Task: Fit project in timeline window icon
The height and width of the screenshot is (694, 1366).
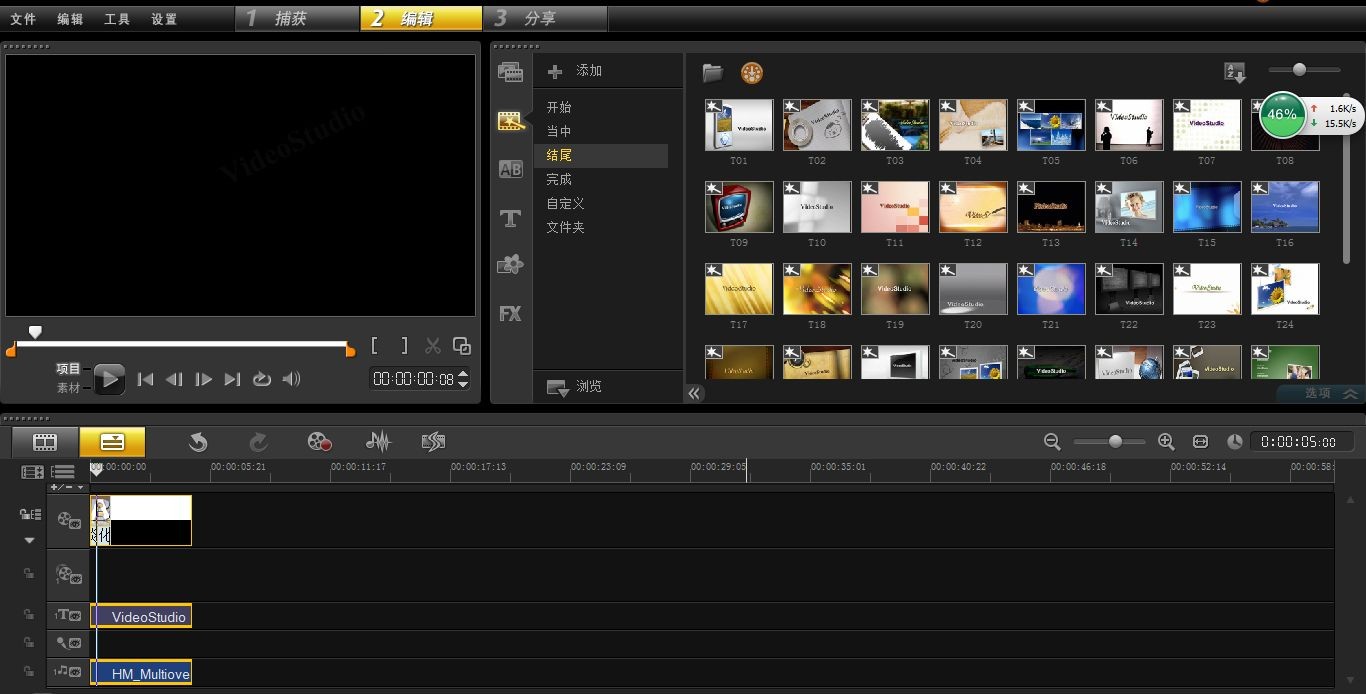Action: click(x=1201, y=442)
